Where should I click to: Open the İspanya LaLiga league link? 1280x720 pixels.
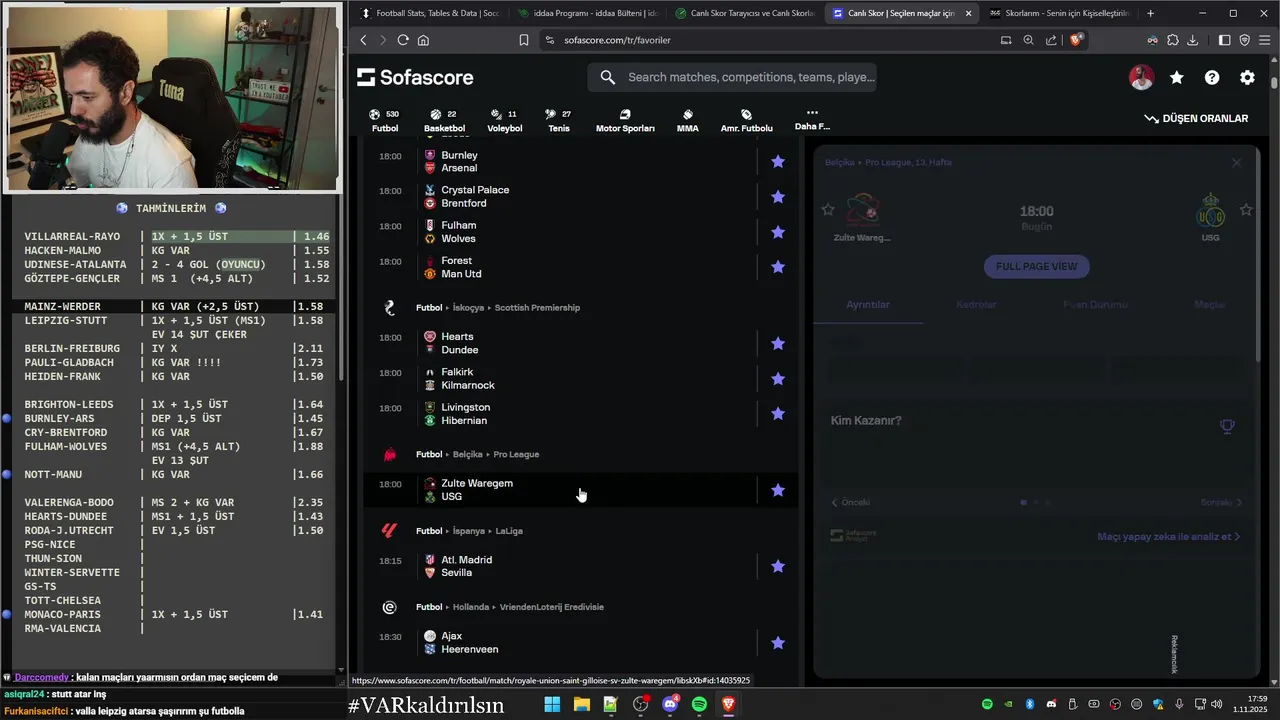(509, 531)
